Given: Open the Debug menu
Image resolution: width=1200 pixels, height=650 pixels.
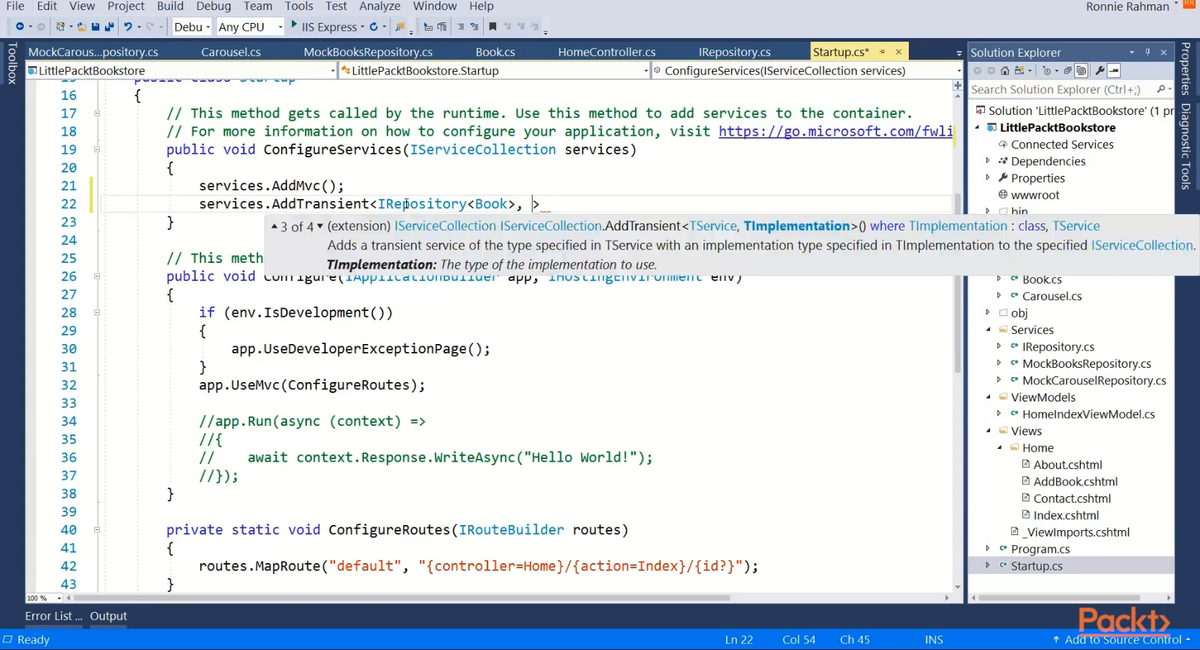Looking at the screenshot, I should pyautogui.click(x=214, y=6).
